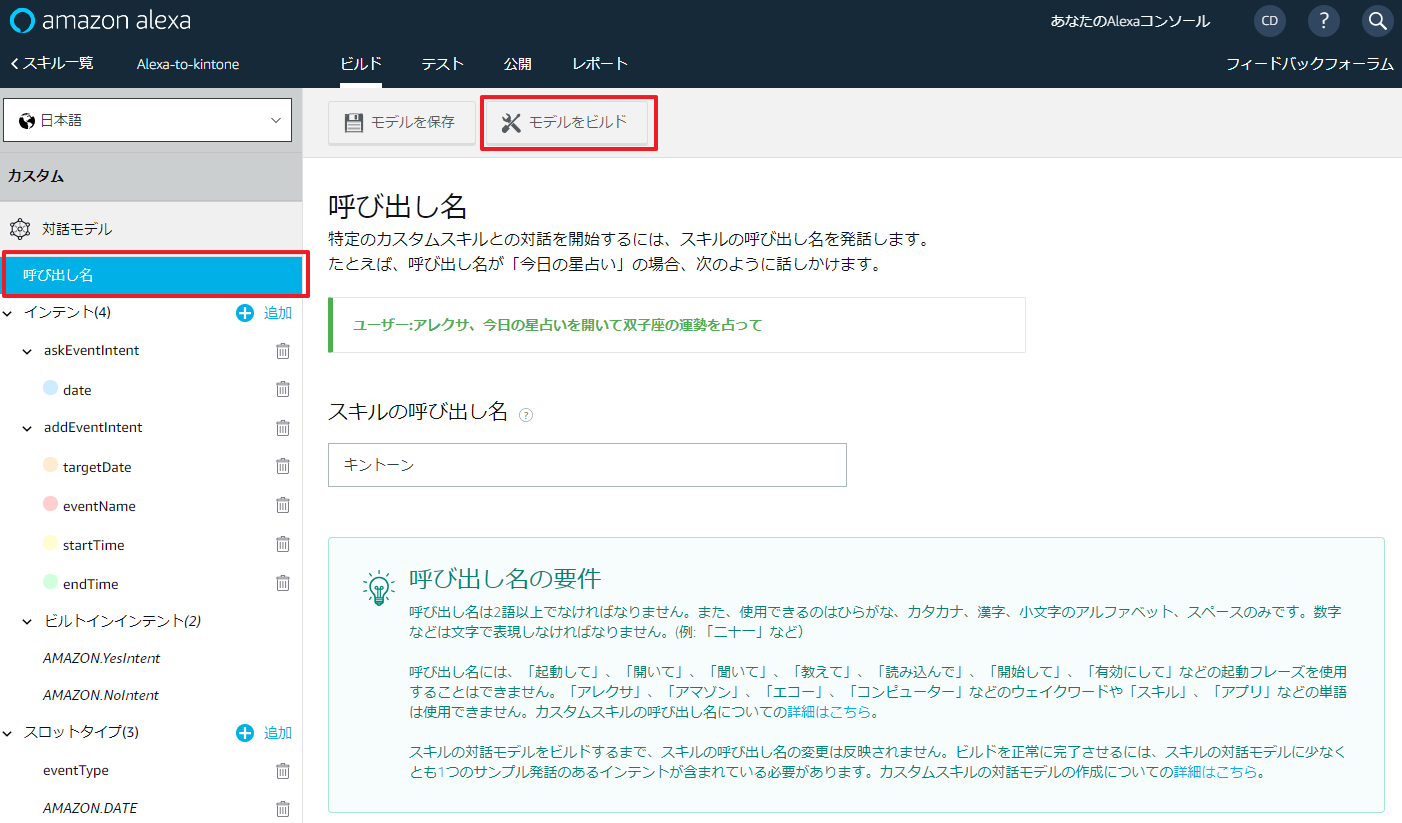This screenshot has height=823, width=1402.
Task: Select the AMAZON.DATE slot type
Action: (x=90, y=808)
